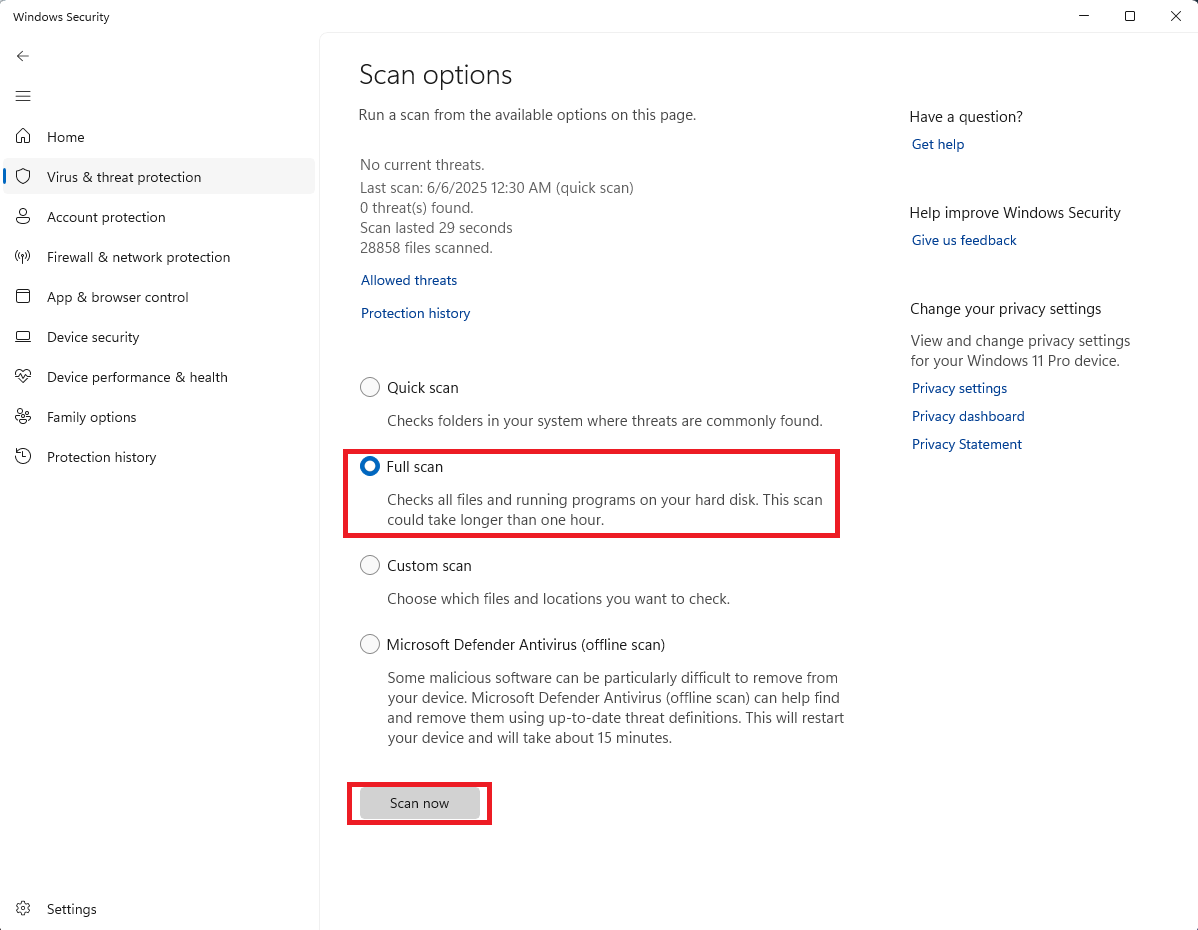Image resolution: width=1198 pixels, height=930 pixels.
Task: Click the back arrow icon
Action: click(23, 56)
